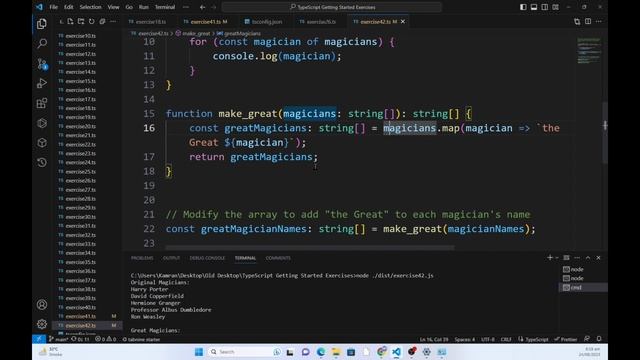This screenshot has width=640, height=360.
Task: Click errors and warnings count in status bar
Action: click(105, 339)
